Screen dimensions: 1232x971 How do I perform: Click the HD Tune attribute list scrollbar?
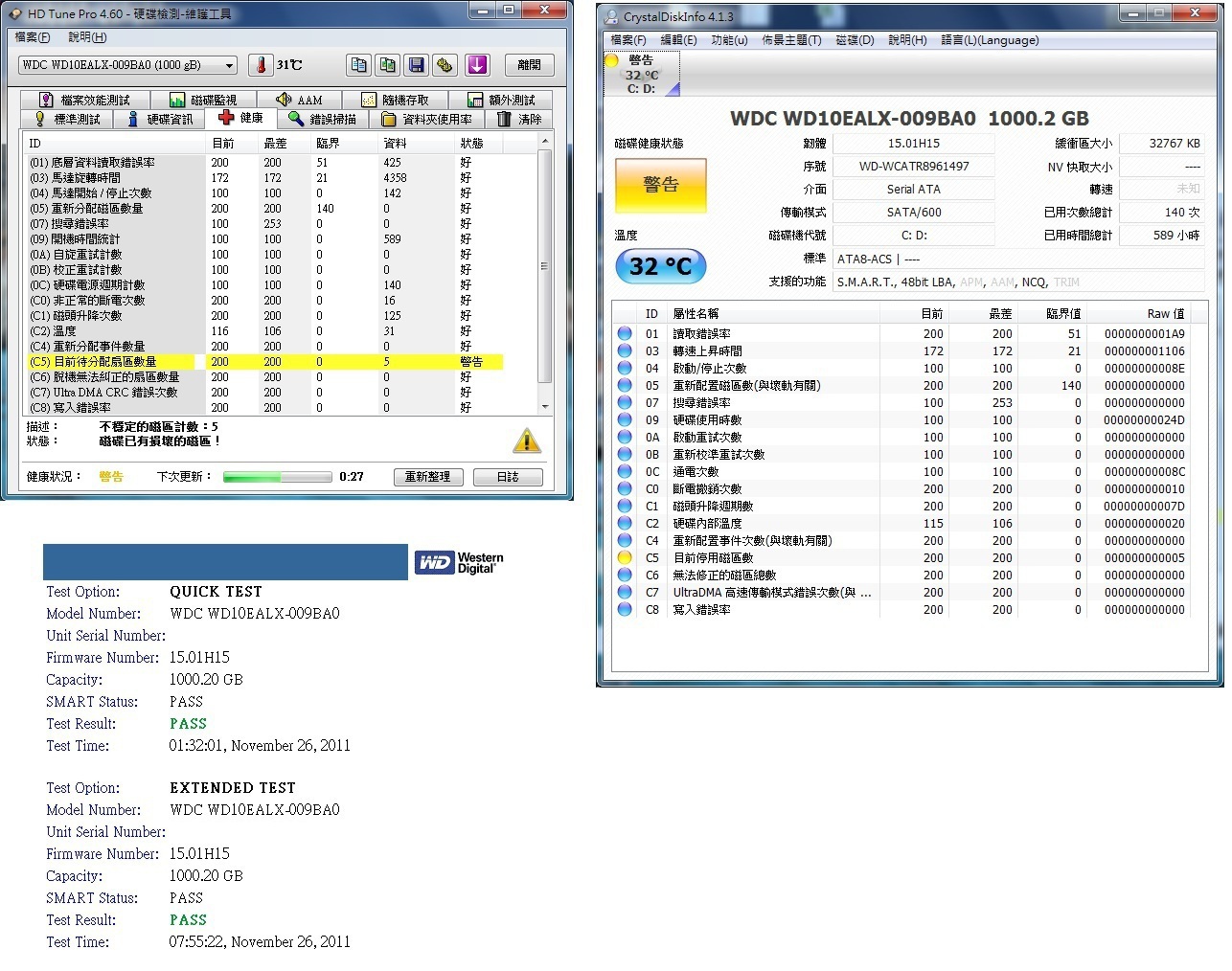[x=545, y=273]
